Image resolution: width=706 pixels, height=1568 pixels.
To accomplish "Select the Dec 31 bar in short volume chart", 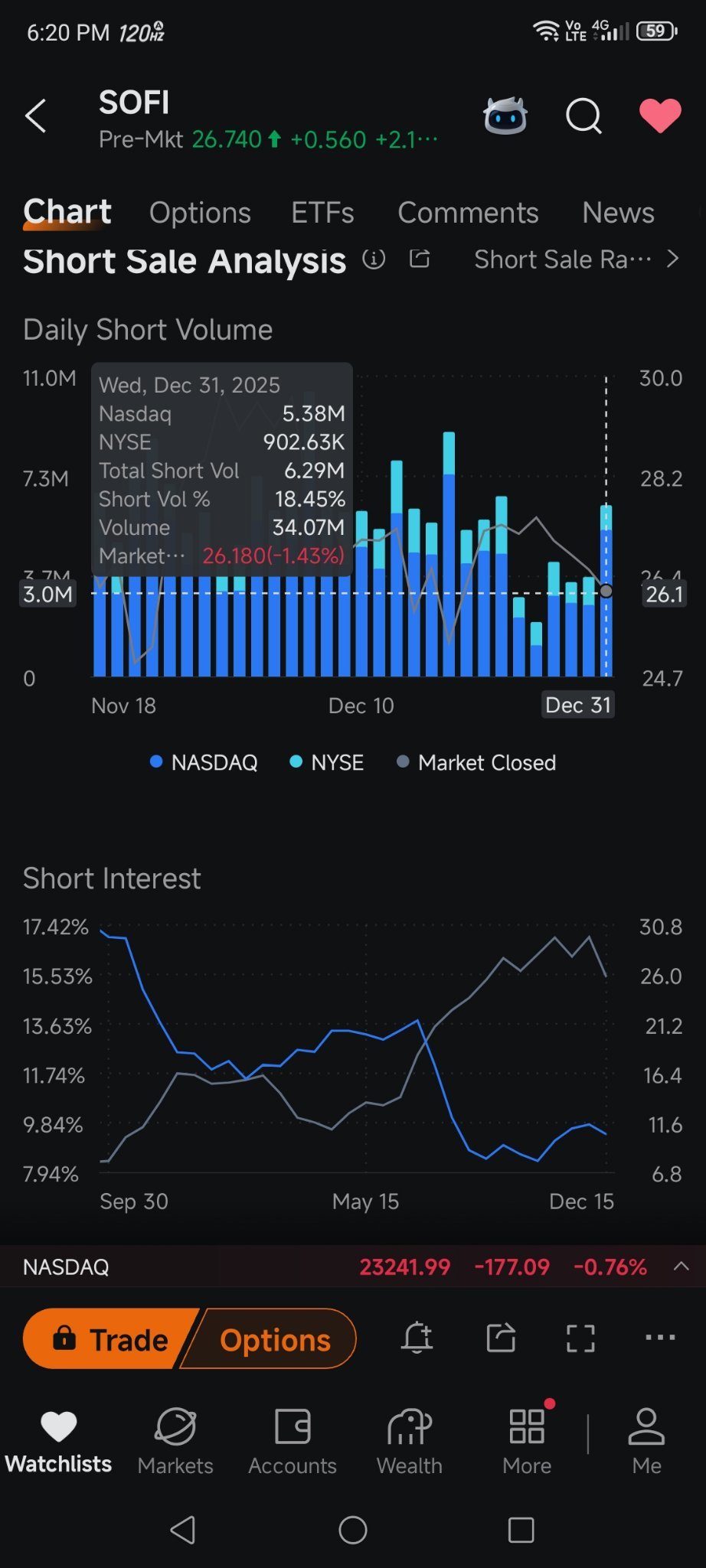I will pyautogui.click(x=606, y=591).
